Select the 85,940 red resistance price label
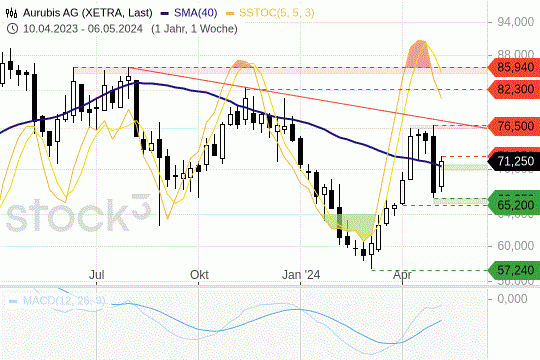Screen dimensions: 540x360 tap(514, 68)
